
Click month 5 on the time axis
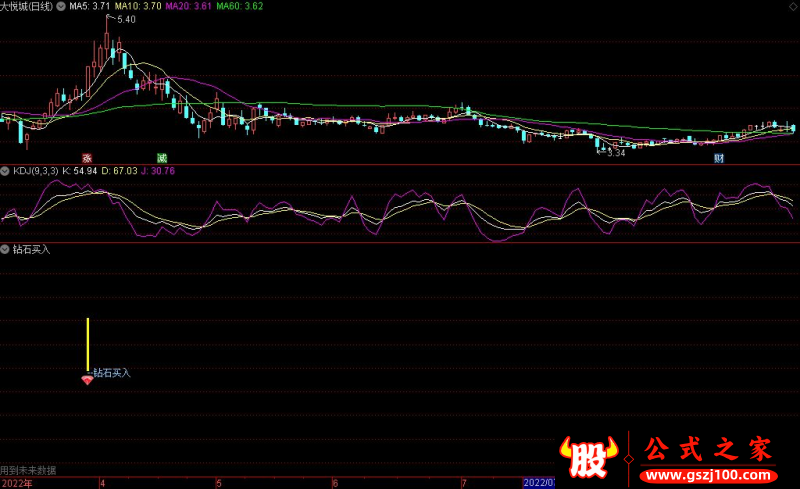[219, 483]
